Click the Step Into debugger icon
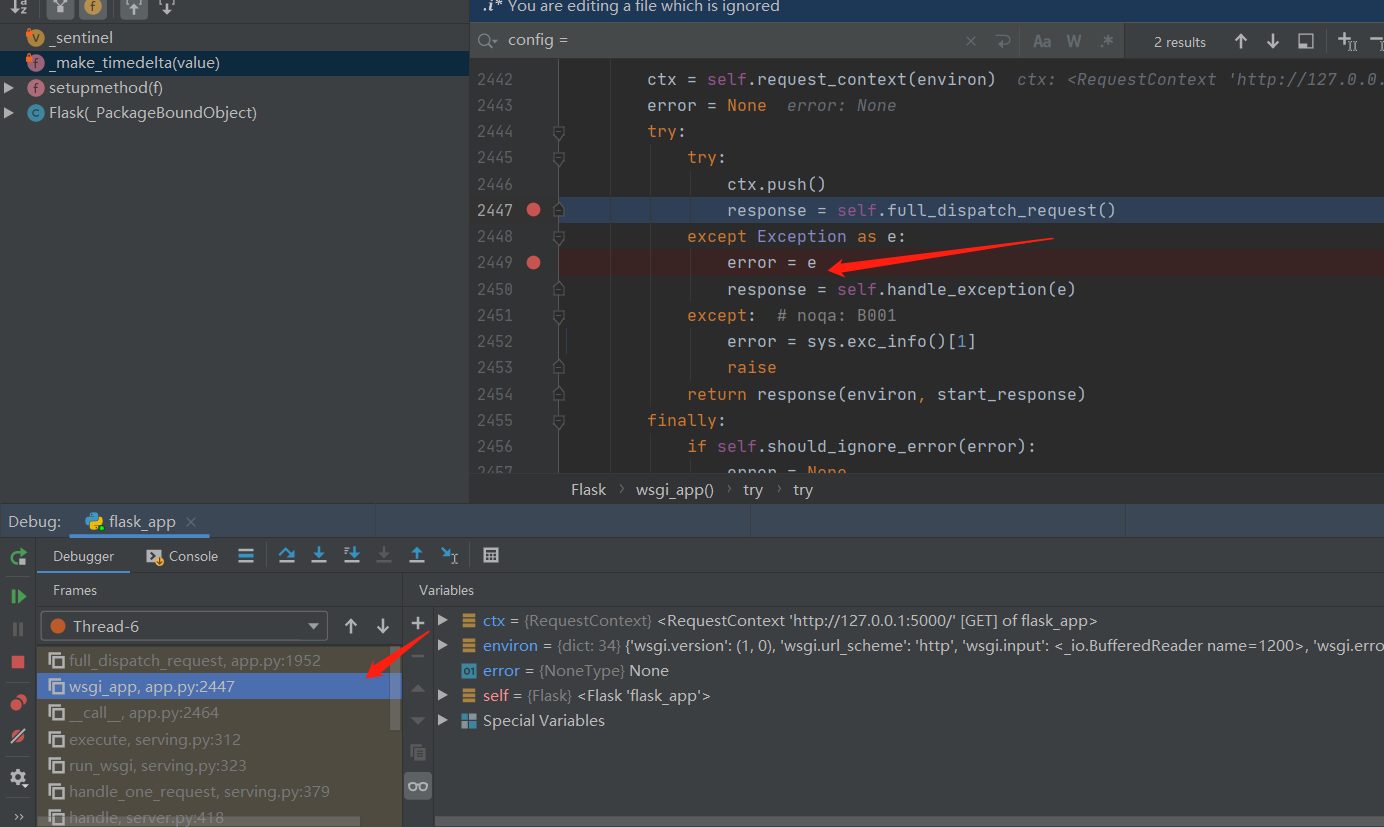The width and height of the screenshot is (1384, 827). (x=319, y=555)
